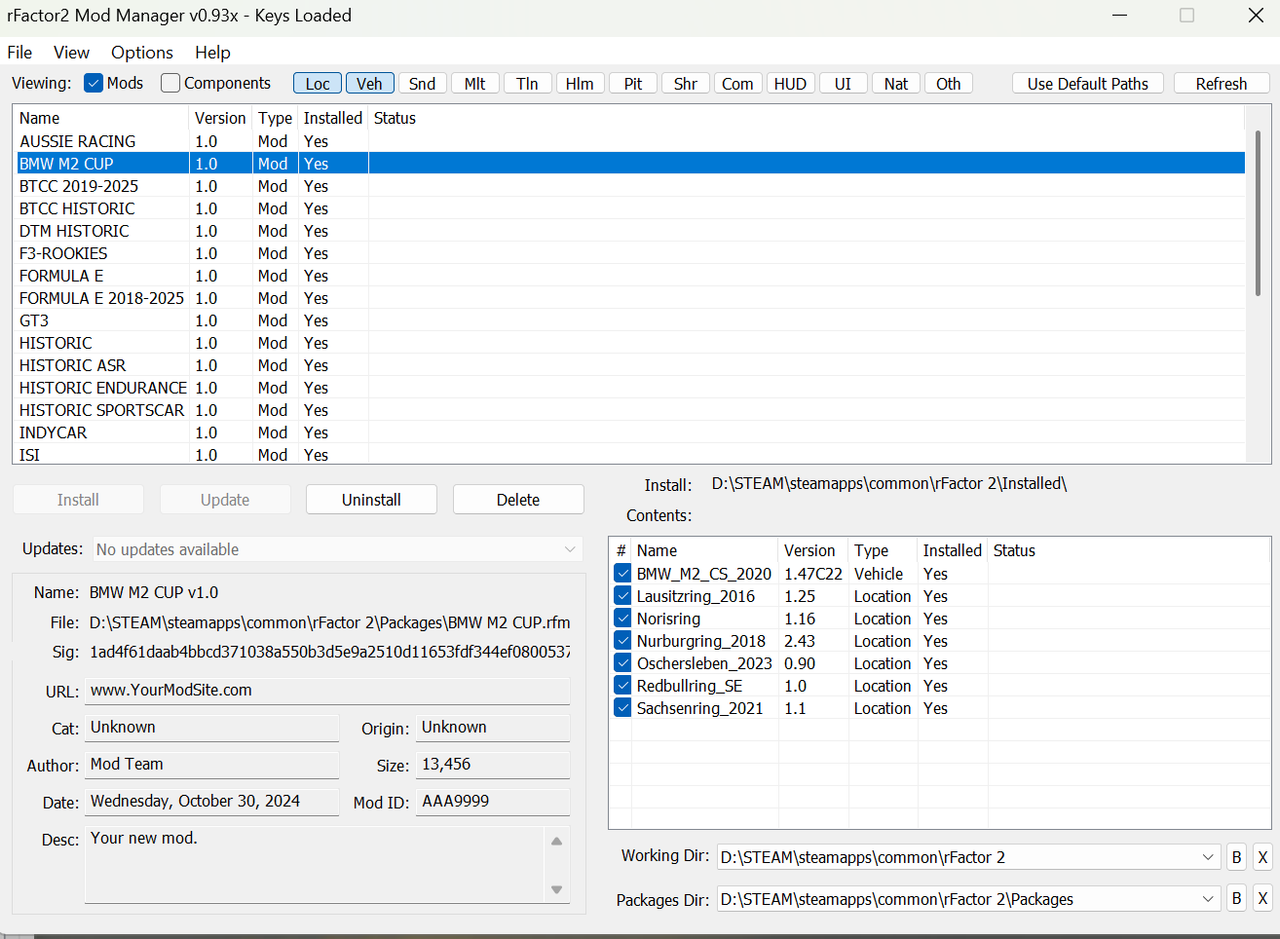Toggle the Shr filter button
Image resolution: width=1280 pixels, height=939 pixels.
click(685, 83)
